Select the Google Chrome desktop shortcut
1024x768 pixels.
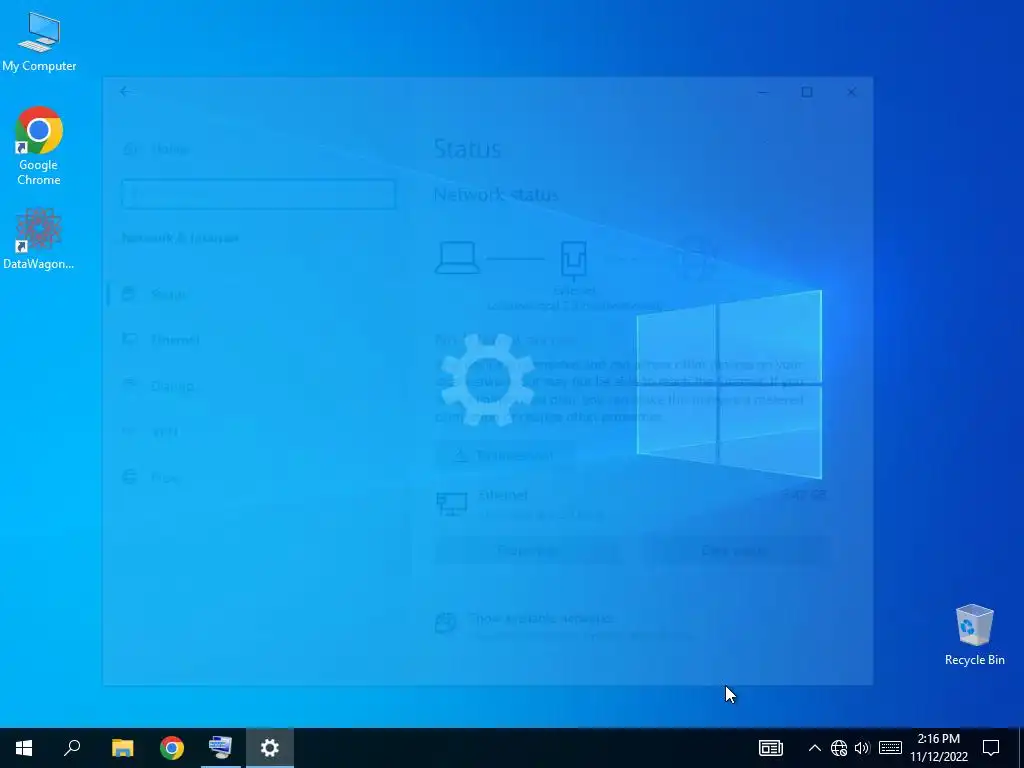39,146
